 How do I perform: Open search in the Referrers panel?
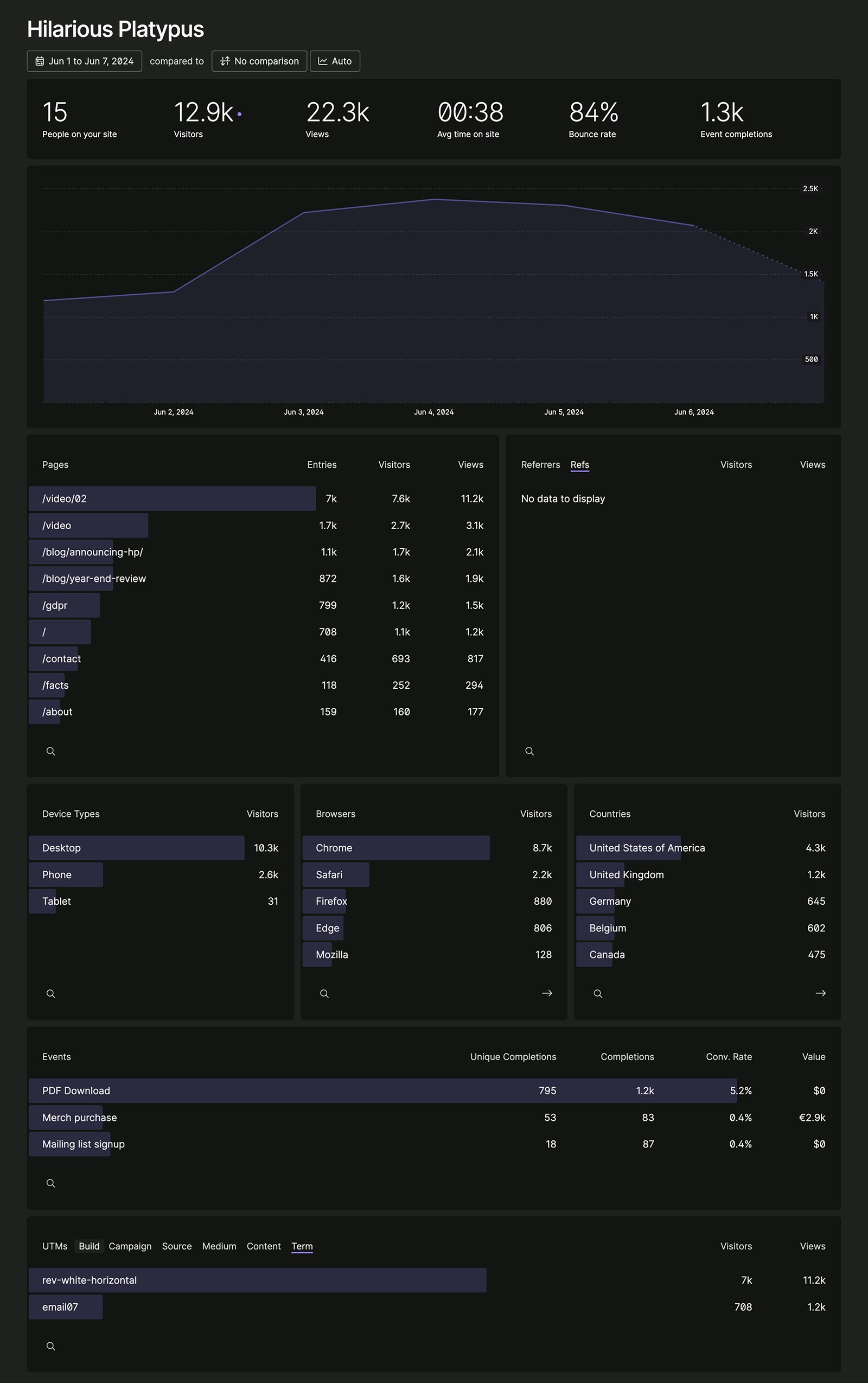pyautogui.click(x=529, y=751)
